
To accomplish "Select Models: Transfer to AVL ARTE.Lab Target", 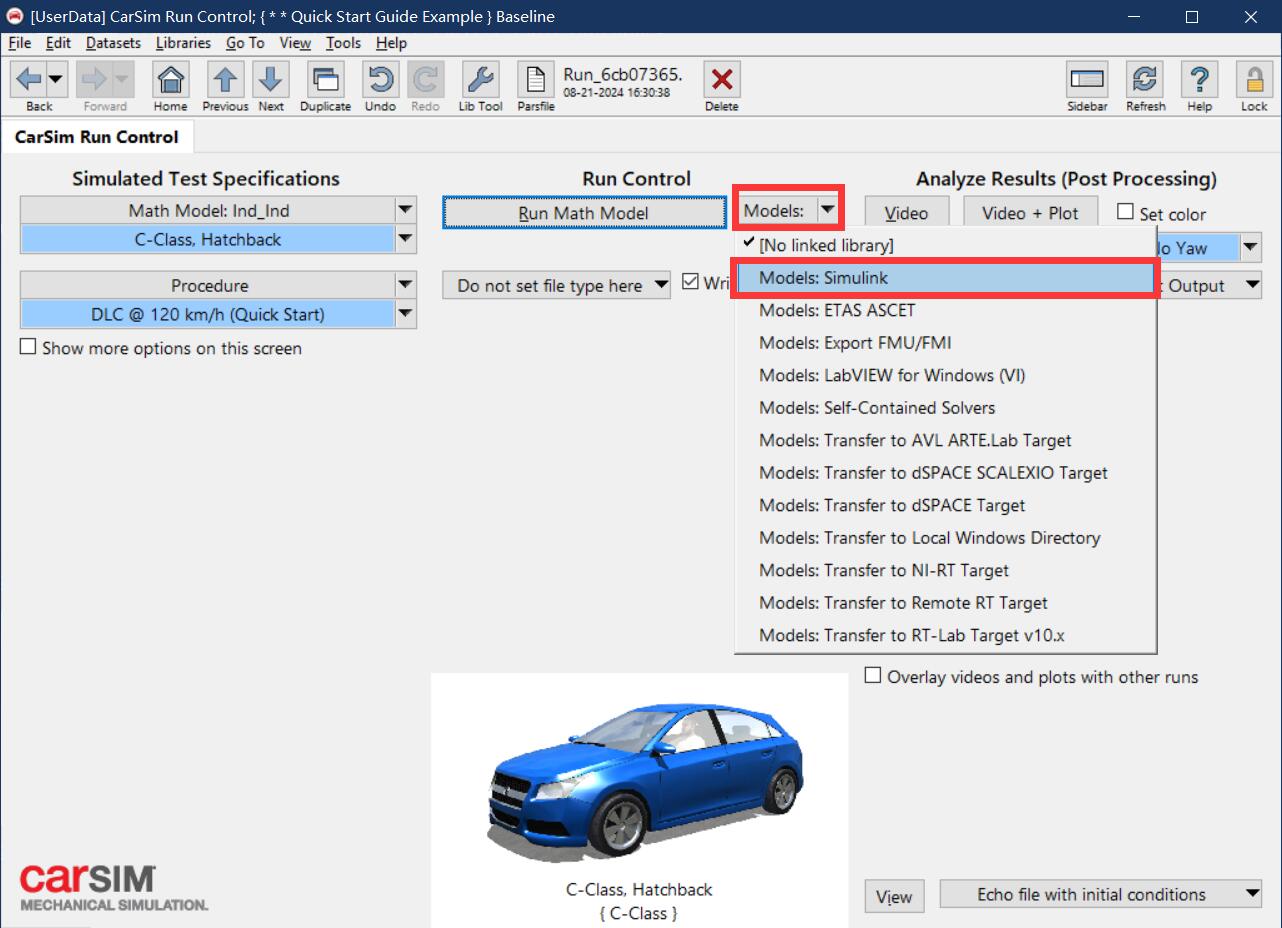I will 945,440.
